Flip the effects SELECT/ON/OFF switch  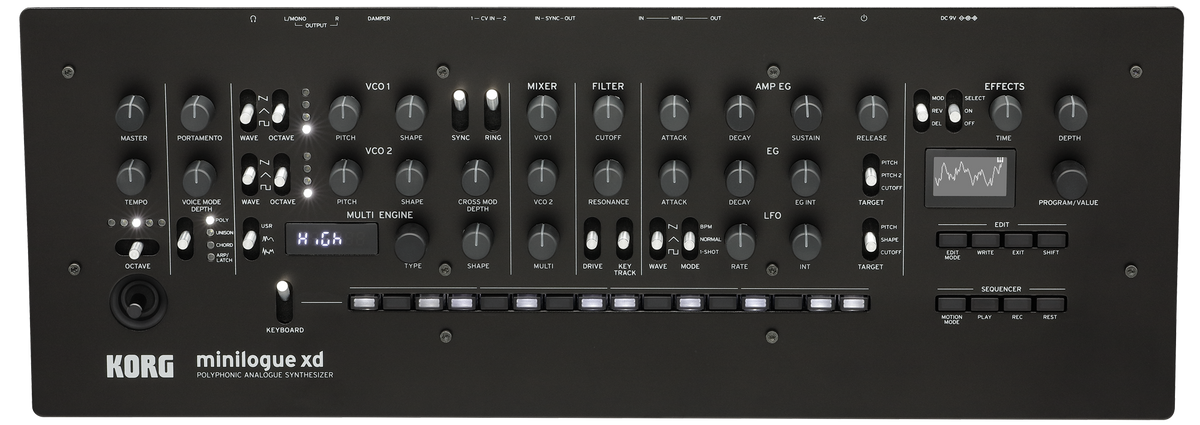click(955, 112)
